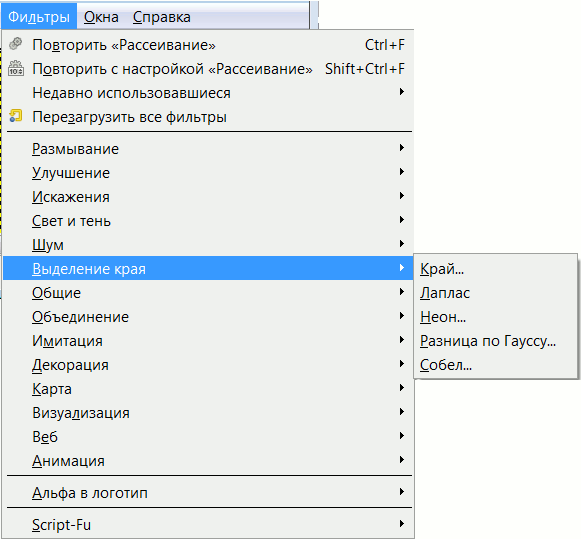Click the «Повторить с настройкой» settings icon
This screenshot has width=581, height=539.
(x=16, y=68)
